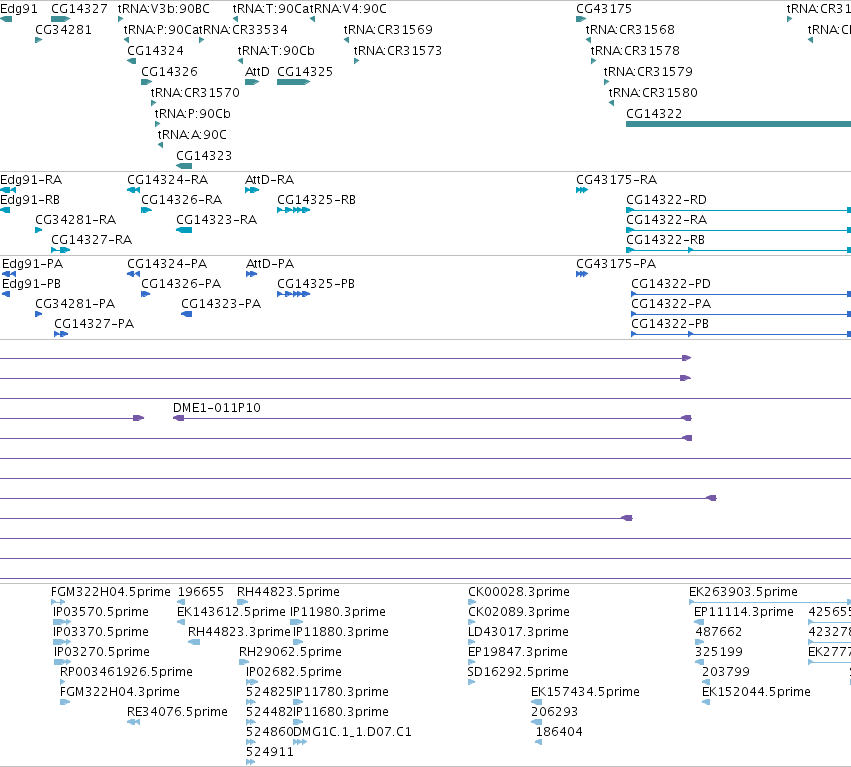The height and width of the screenshot is (767, 851).
Task: Select the AttD-RA transcript
Action: pos(252,190)
